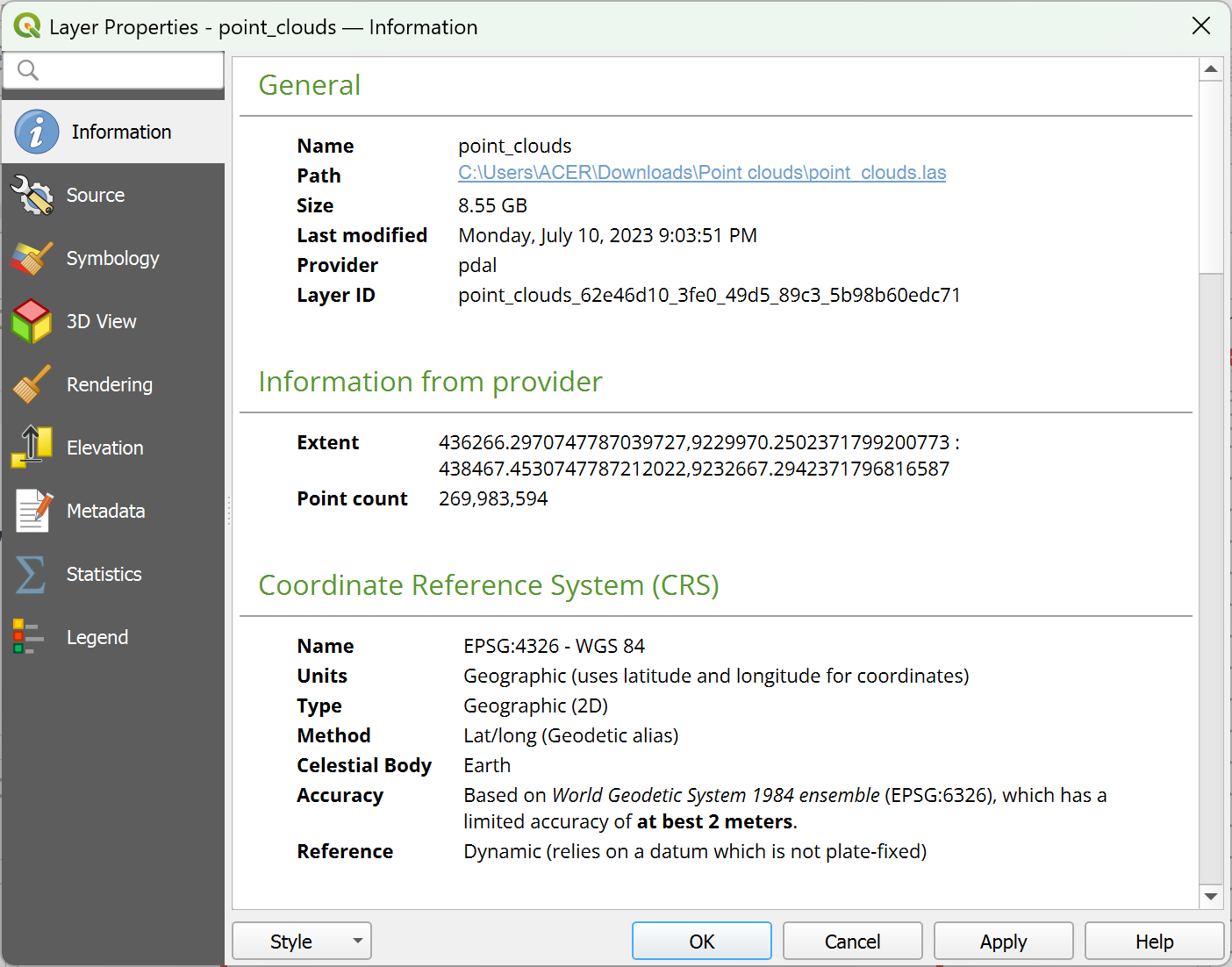Click the scrollbar up arrow
Image resolution: width=1232 pixels, height=967 pixels.
[1211, 69]
